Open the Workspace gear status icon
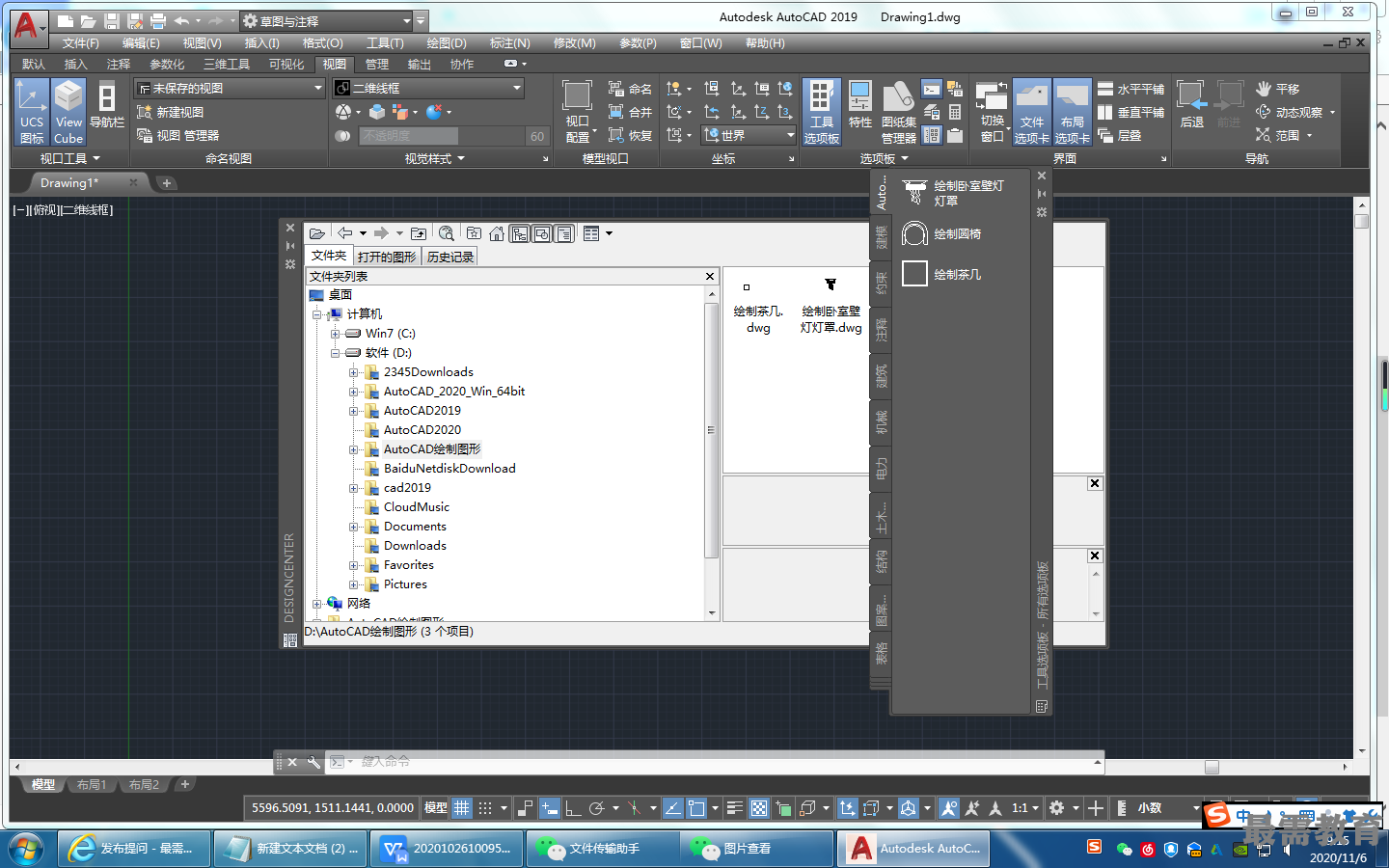1389x868 pixels. pos(1056,808)
